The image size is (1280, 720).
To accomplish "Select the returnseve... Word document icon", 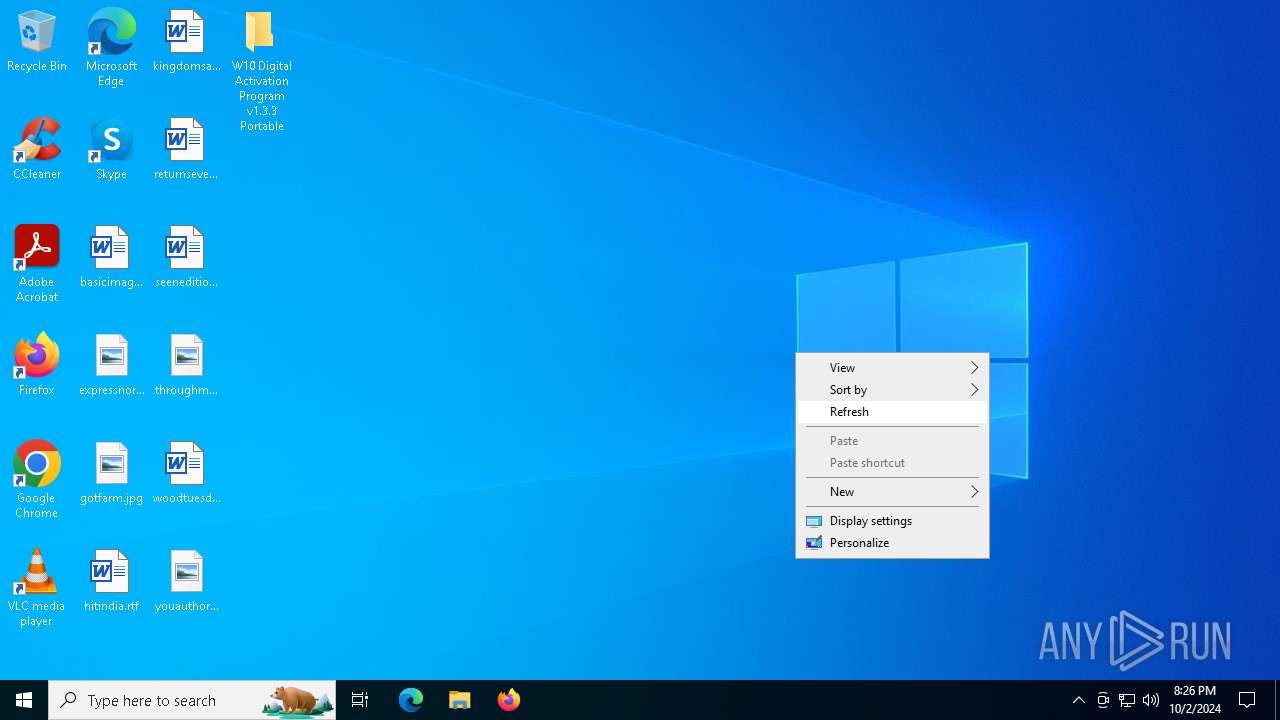I will 186,150.
